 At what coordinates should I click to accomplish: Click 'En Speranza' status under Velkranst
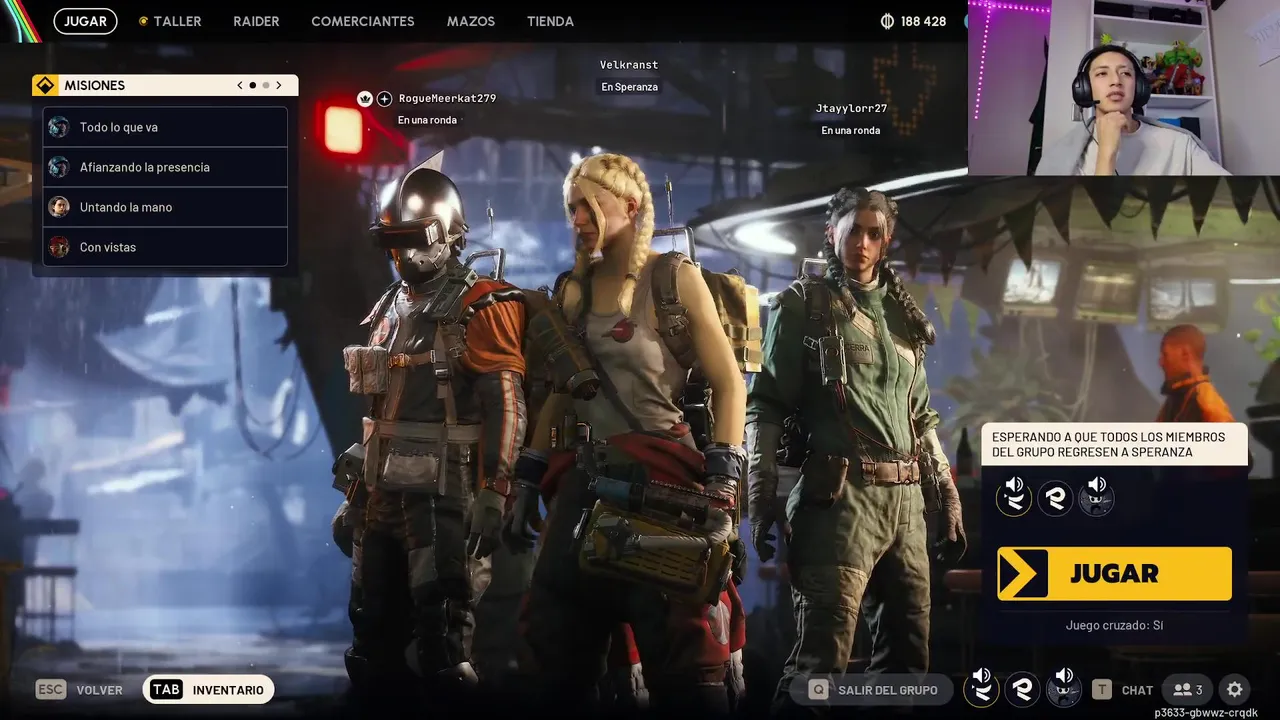point(629,87)
